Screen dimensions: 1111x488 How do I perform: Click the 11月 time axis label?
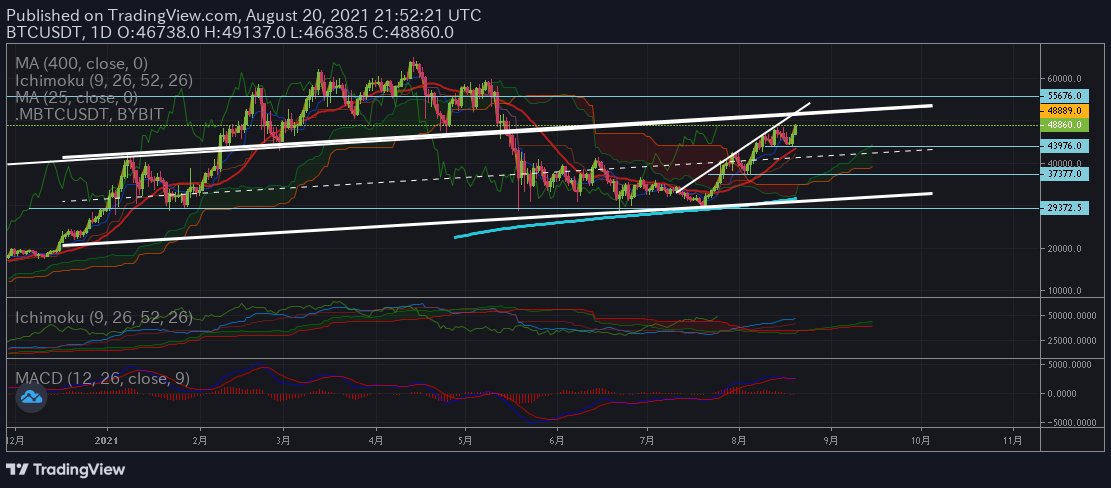pyautogui.click(x=1013, y=440)
